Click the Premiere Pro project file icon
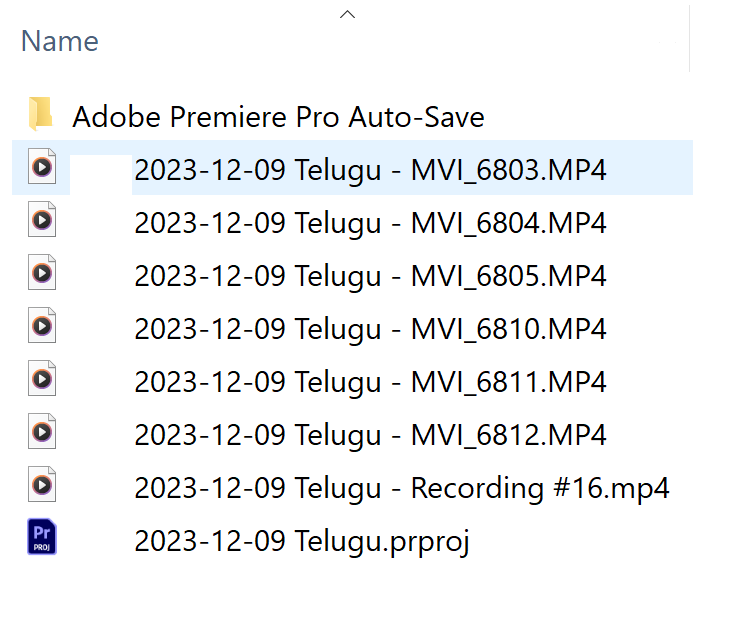 pyautogui.click(x=41, y=538)
